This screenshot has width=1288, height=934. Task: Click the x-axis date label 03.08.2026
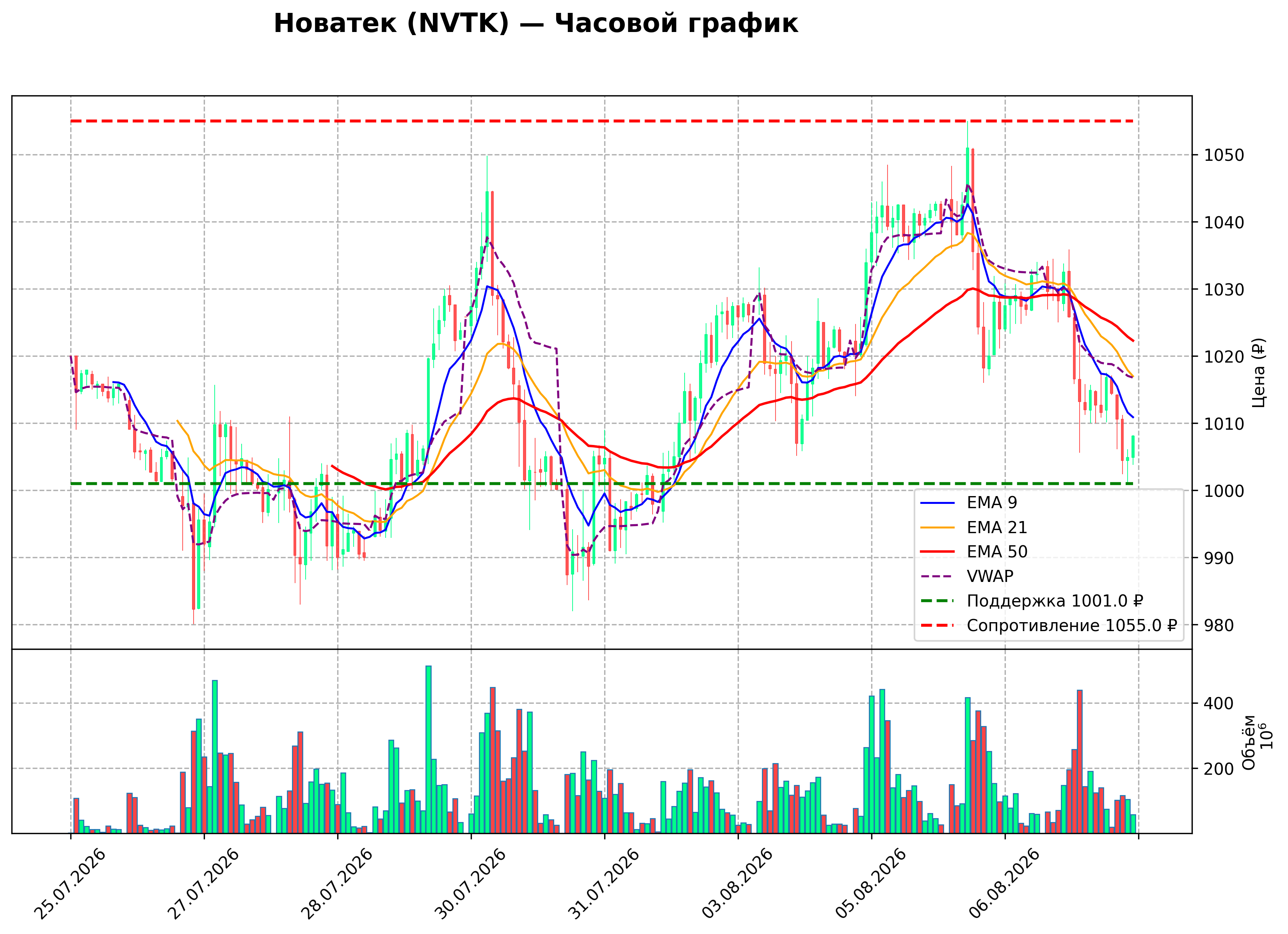[x=737, y=884]
